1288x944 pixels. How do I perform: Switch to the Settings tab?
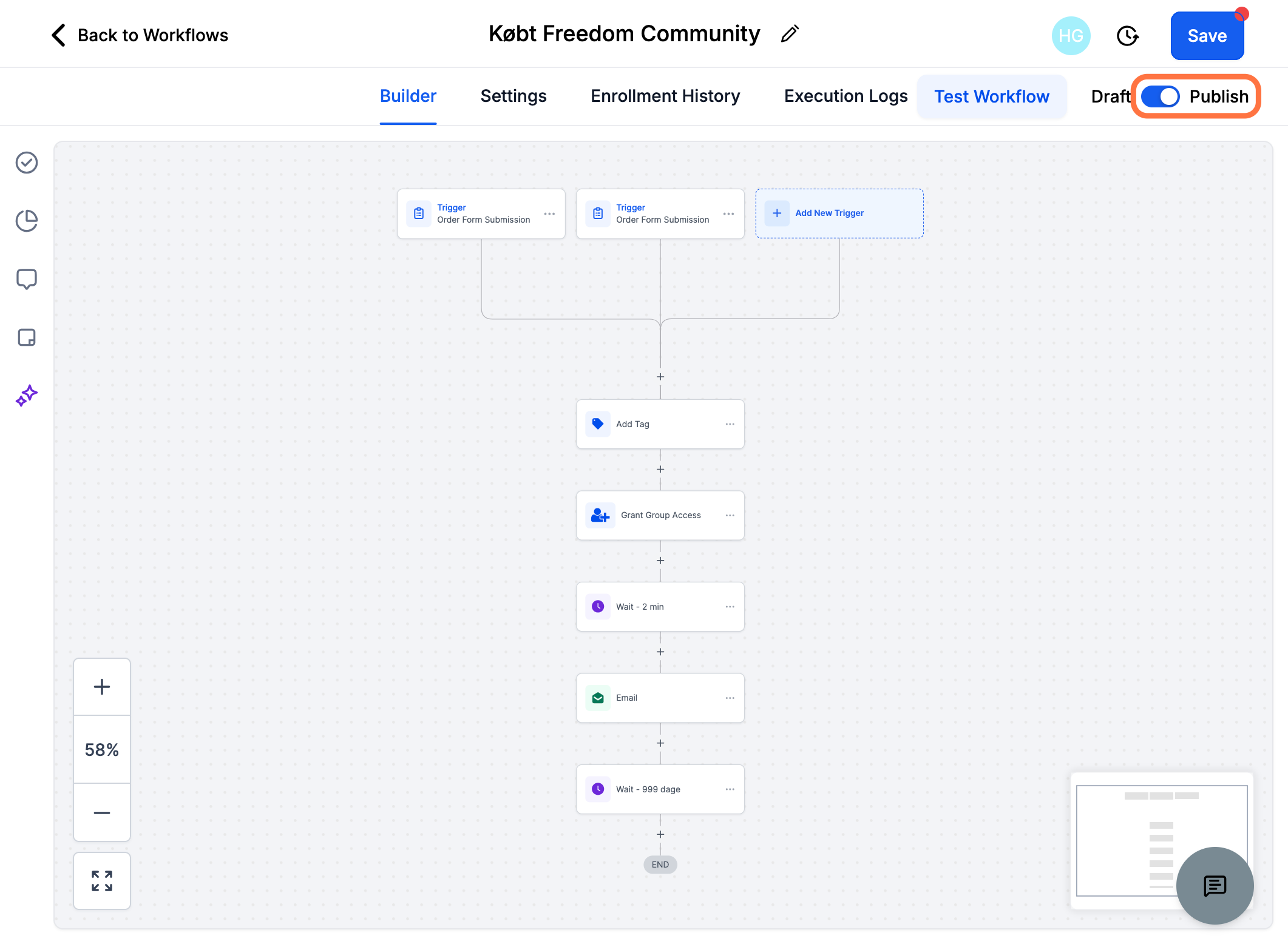point(514,96)
